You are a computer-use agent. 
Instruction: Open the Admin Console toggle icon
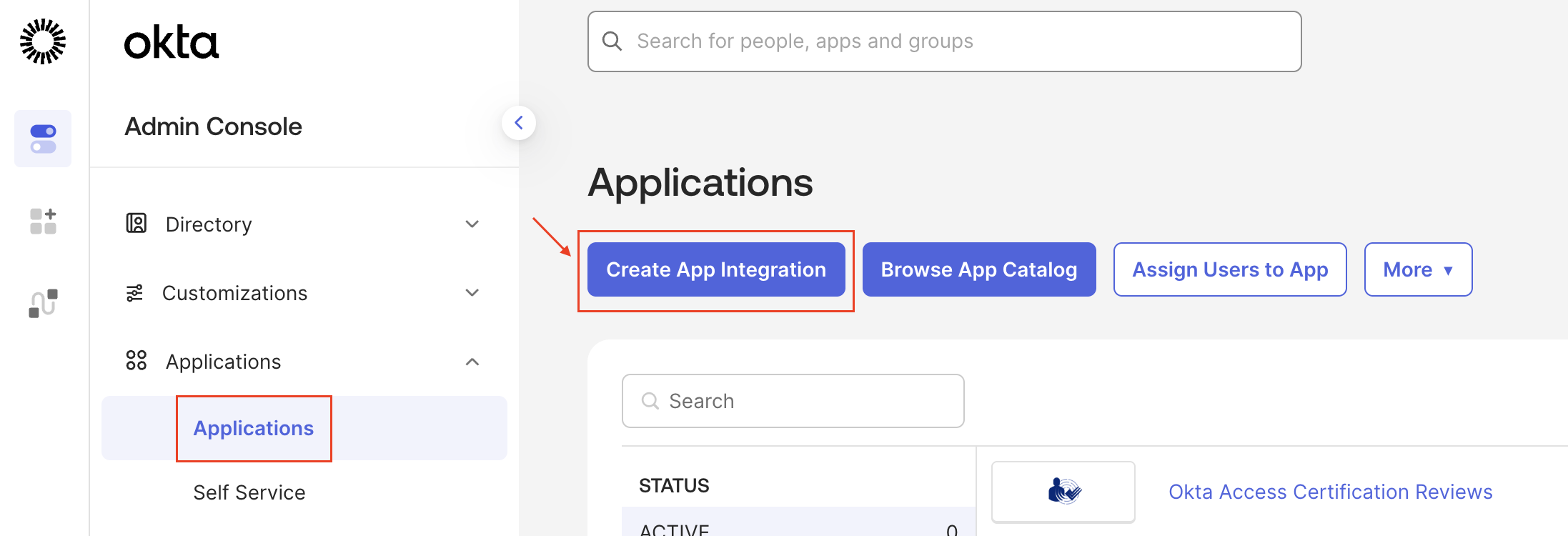(43, 139)
